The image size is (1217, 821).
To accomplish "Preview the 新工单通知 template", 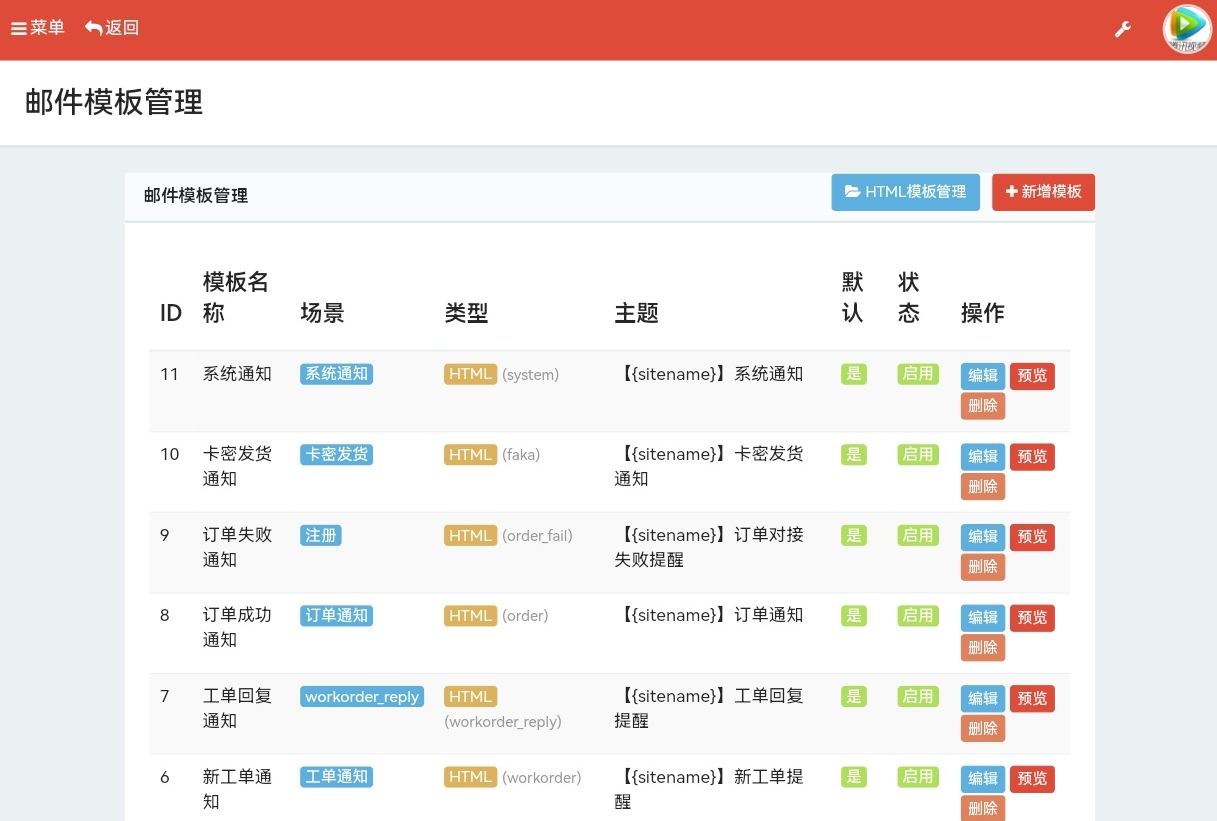I will pyautogui.click(x=1032, y=779).
